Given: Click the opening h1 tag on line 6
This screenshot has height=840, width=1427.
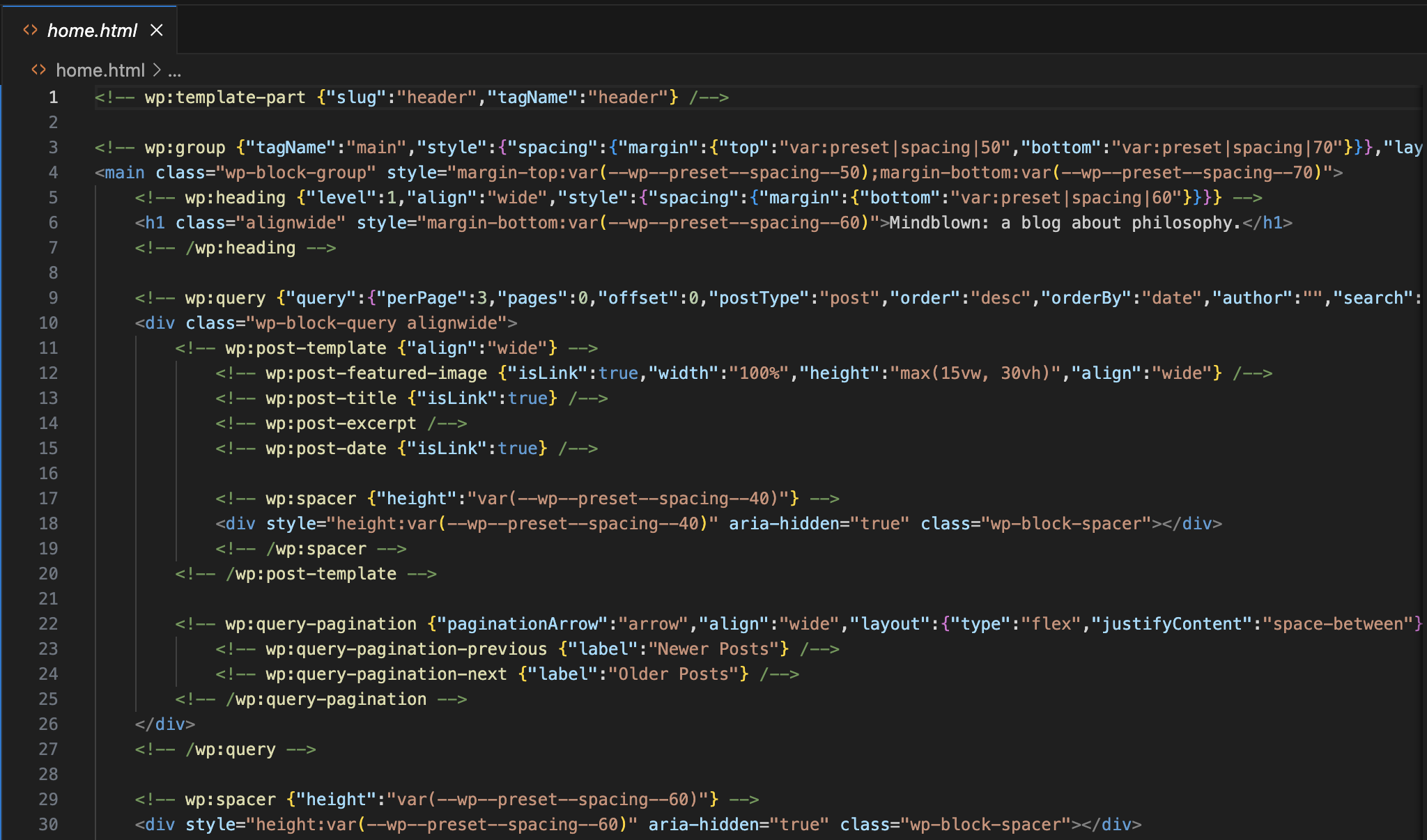Looking at the screenshot, I should tap(155, 223).
